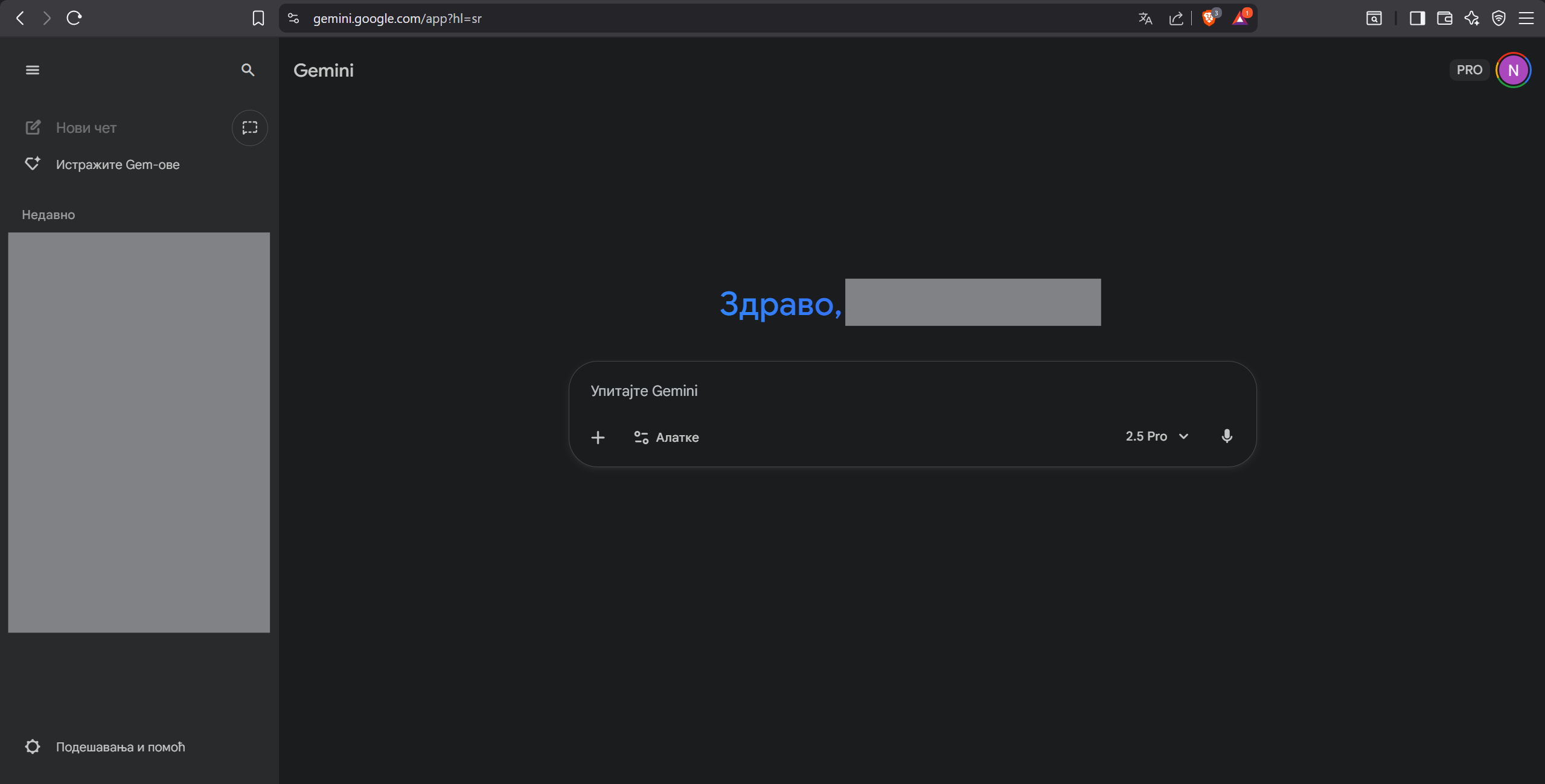The width and height of the screenshot is (1545, 784).
Task: Open the Алатке tools menu
Action: [x=667, y=437]
